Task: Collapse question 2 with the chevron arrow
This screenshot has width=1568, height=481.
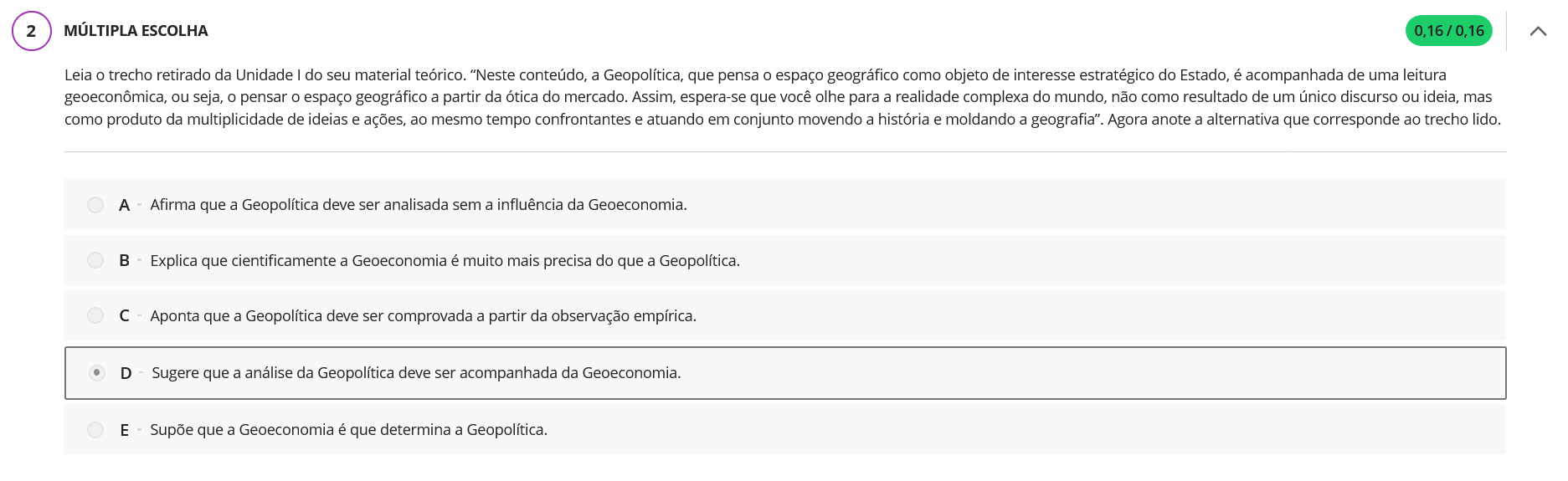Action: point(1538,31)
